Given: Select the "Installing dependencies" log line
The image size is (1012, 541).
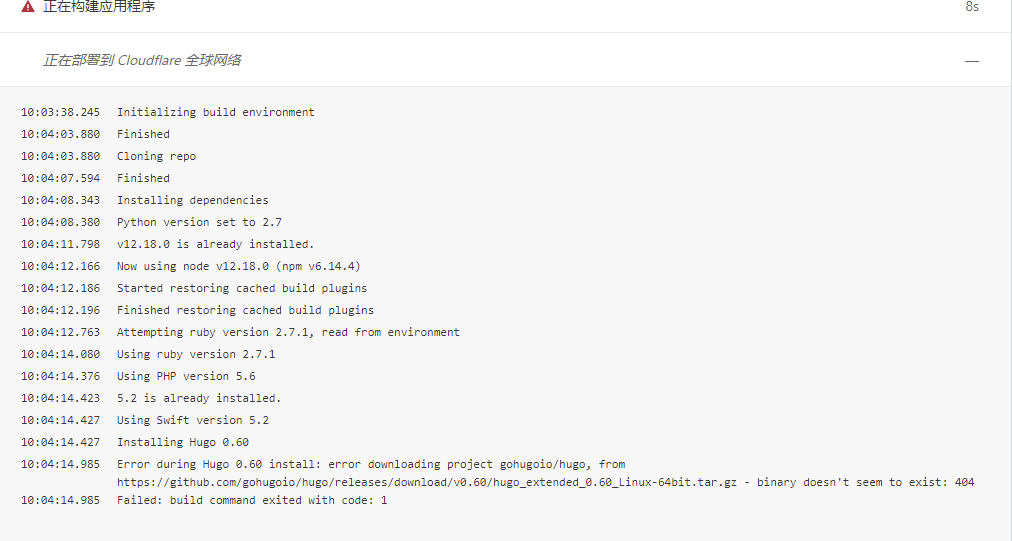Looking at the screenshot, I should [x=192, y=200].
